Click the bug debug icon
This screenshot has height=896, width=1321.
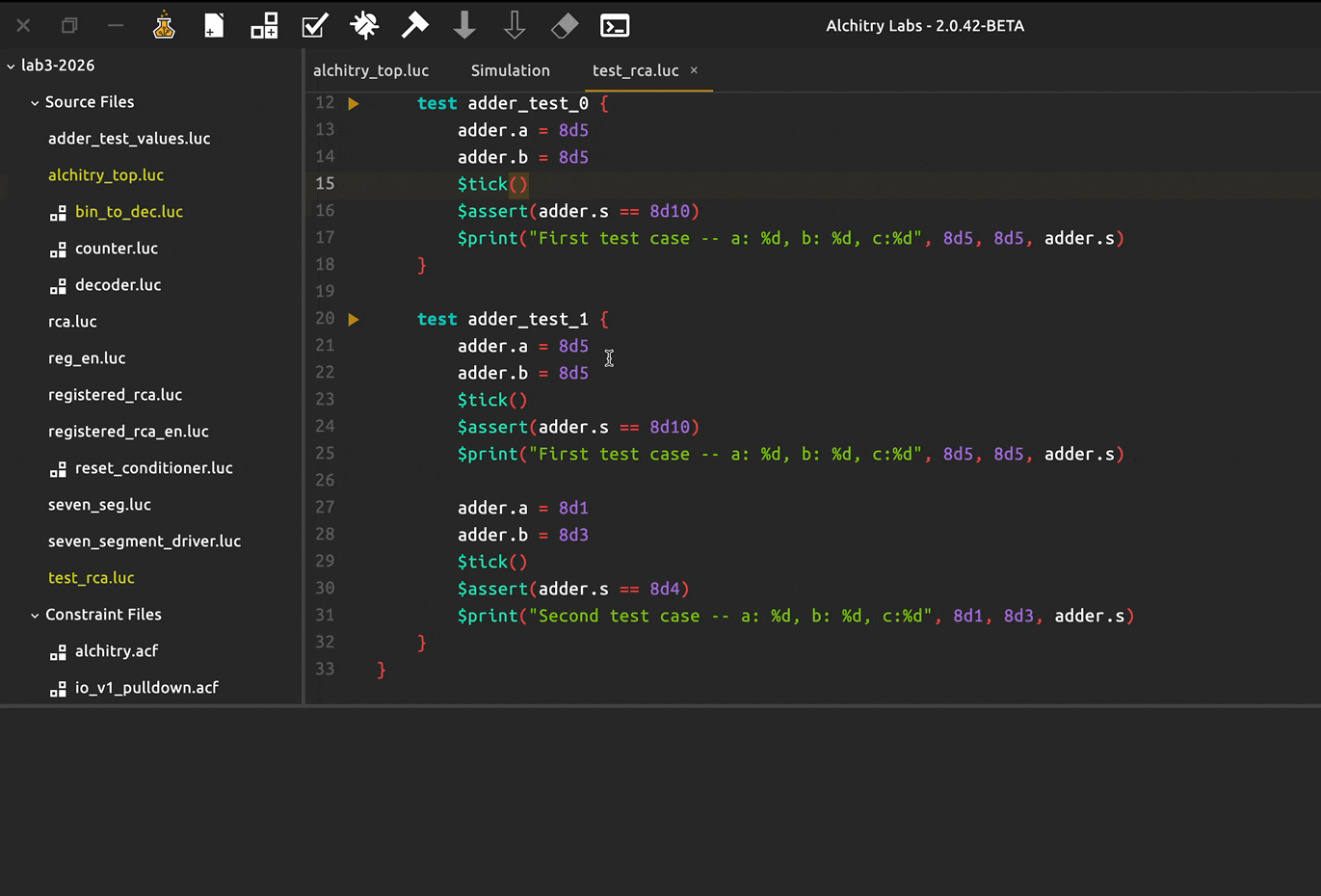[x=365, y=26]
